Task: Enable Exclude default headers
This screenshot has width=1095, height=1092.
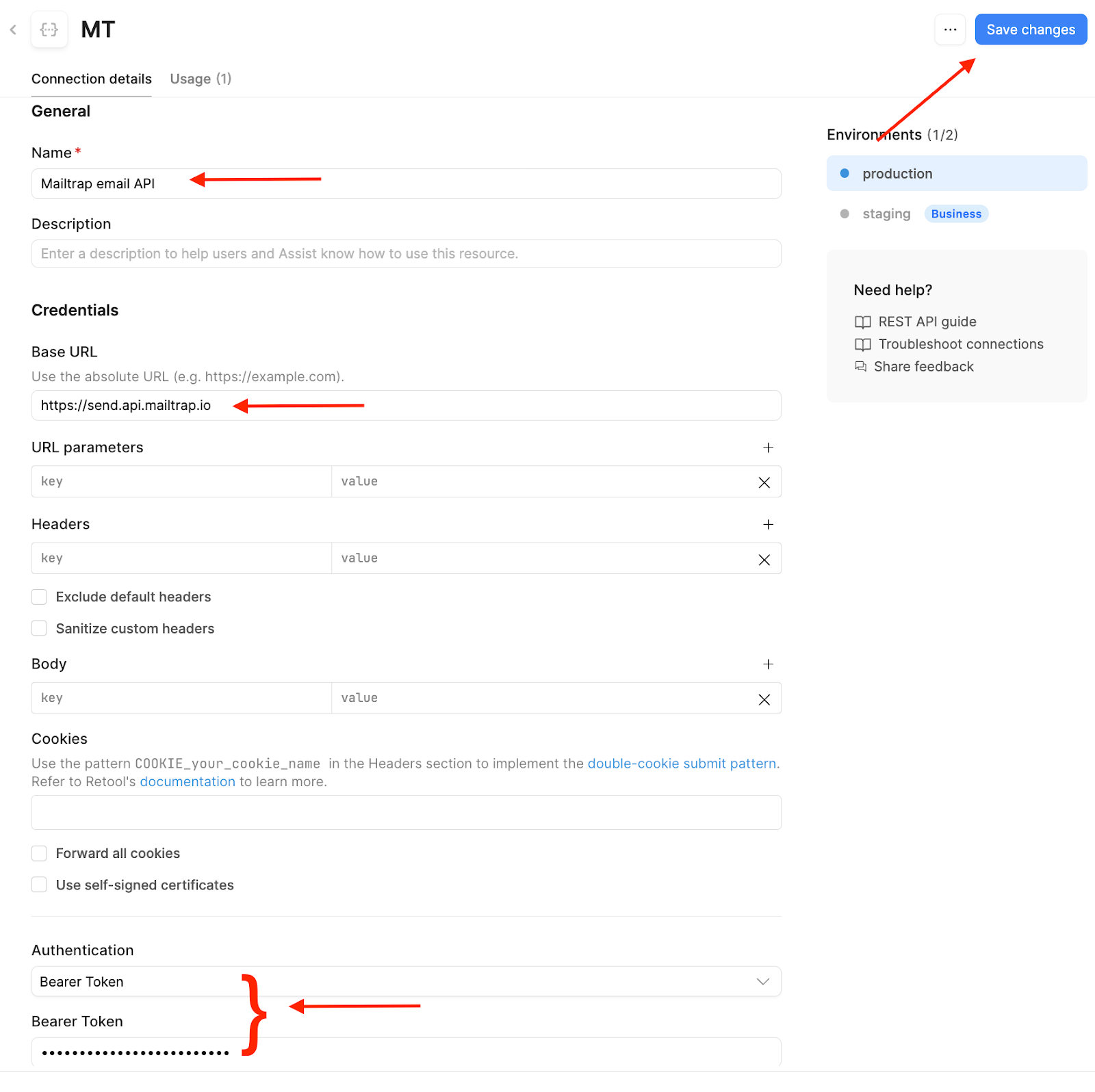Action: click(x=39, y=596)
